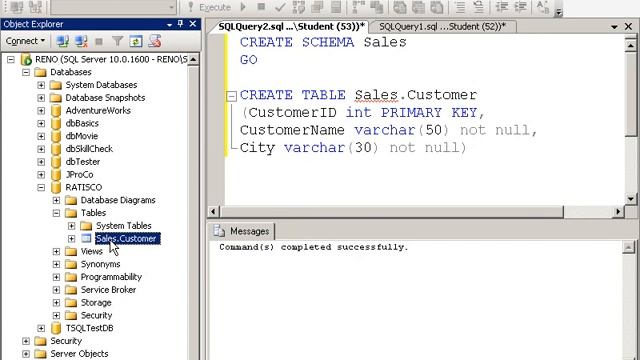This screenshot has height=360, width=640.
Task: Refresh the Object Explorer tree
Action: pos(136,41)
